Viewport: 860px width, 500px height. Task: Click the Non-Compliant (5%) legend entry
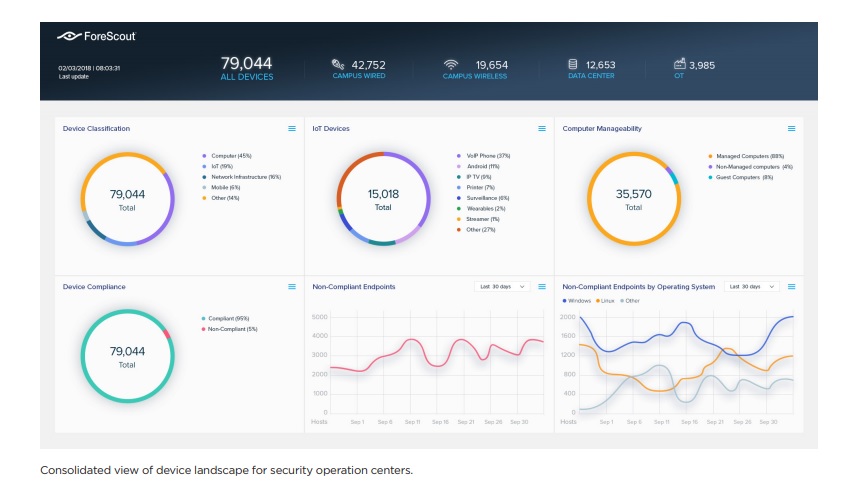(x=233, y=328)
